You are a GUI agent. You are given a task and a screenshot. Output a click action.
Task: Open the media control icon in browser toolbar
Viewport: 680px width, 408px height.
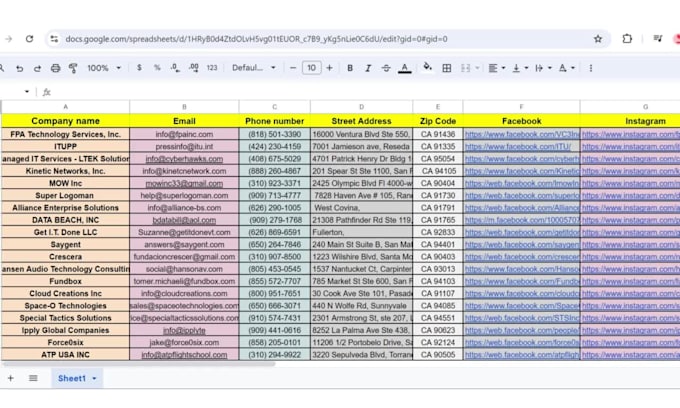click(658, 39)
